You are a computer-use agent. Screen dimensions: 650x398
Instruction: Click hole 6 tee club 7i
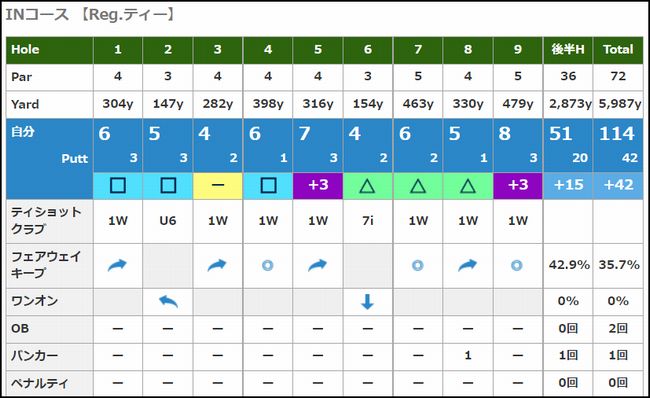(368, 221)
